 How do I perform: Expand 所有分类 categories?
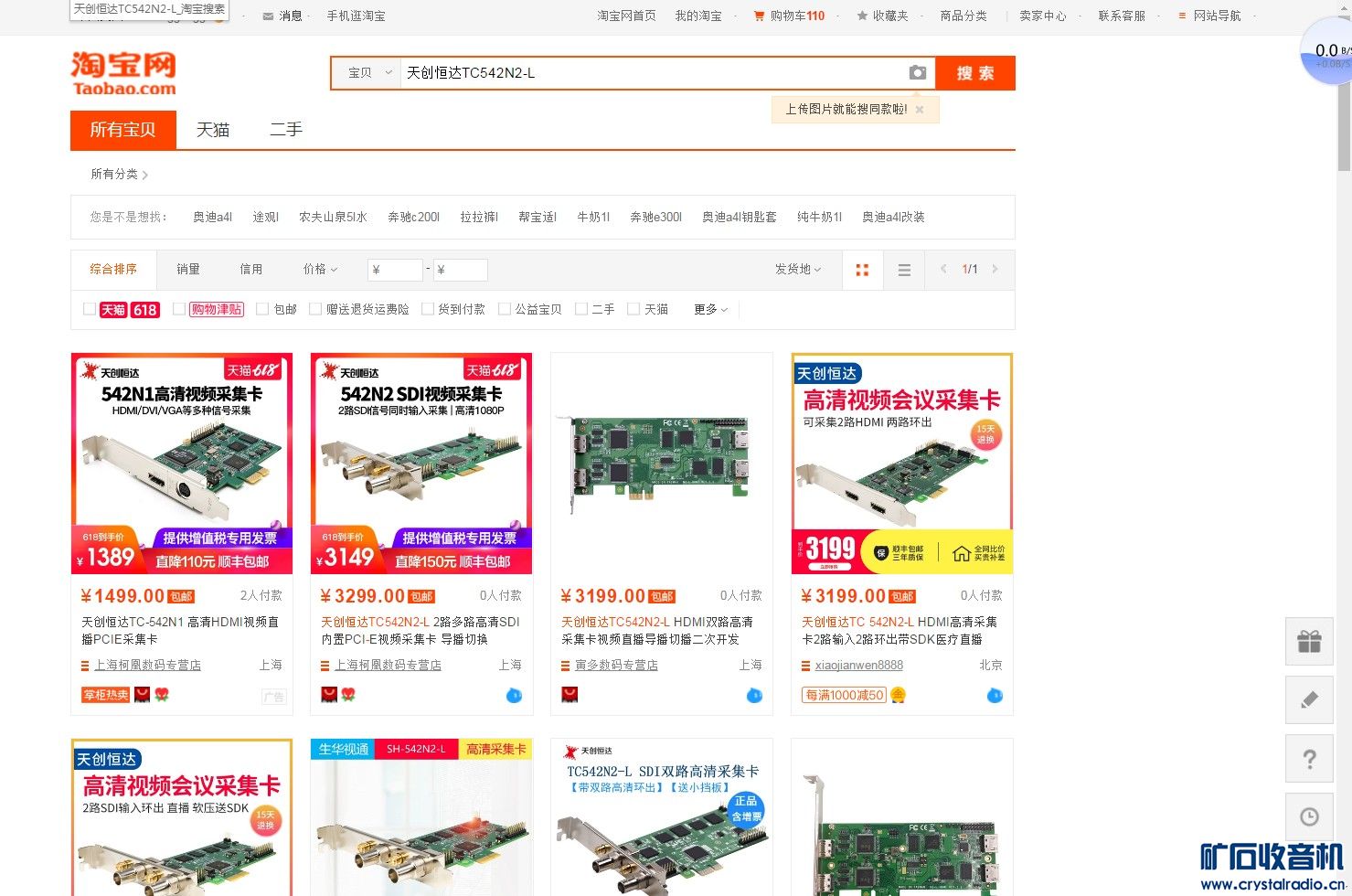pos(119,174)
